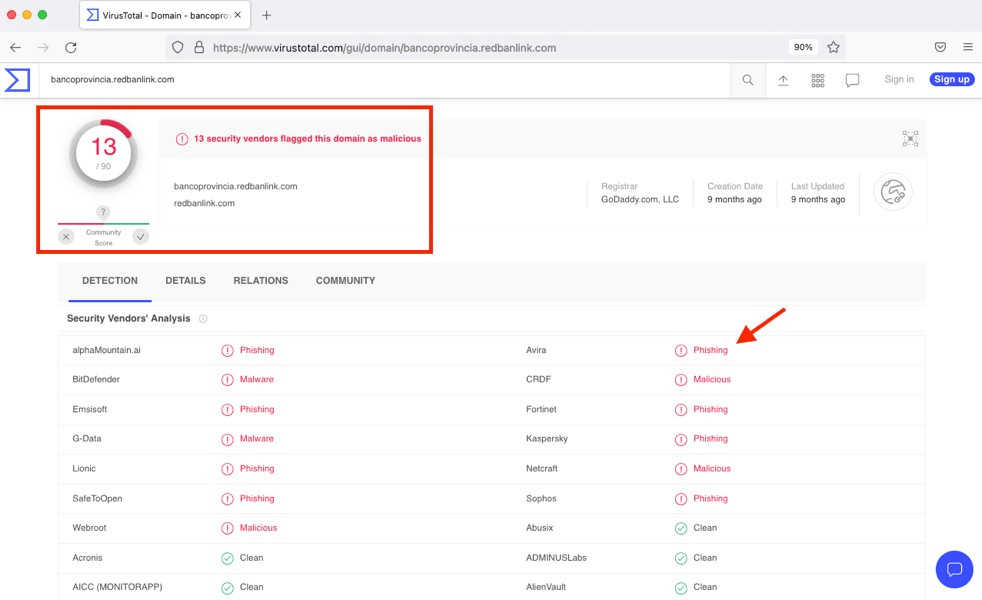Switch to the DETAILS tab
Screen dimensions: 982x600
185,281
